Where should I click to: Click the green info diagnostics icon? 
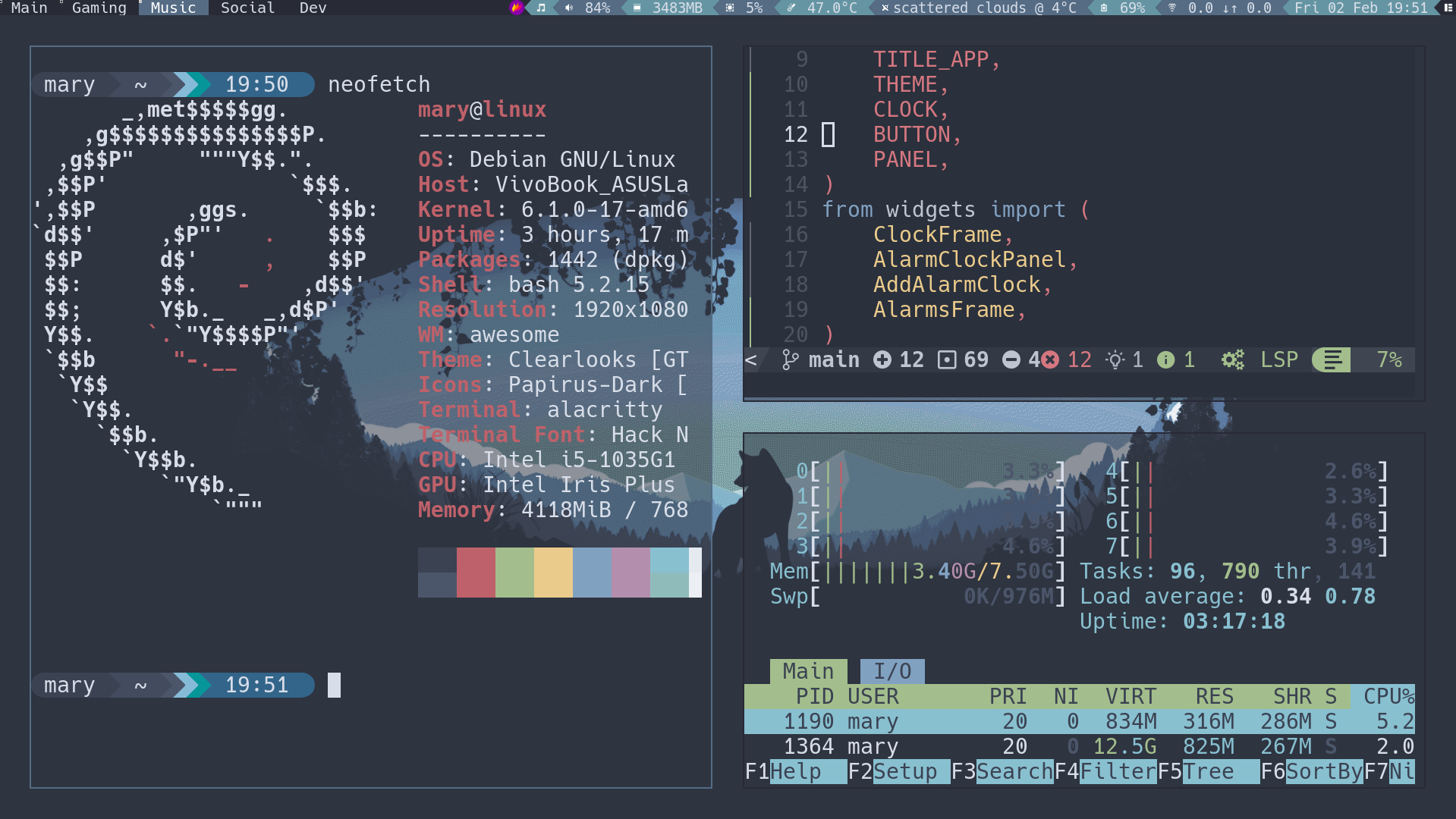pyautogui.click(x=1165, y=360)
